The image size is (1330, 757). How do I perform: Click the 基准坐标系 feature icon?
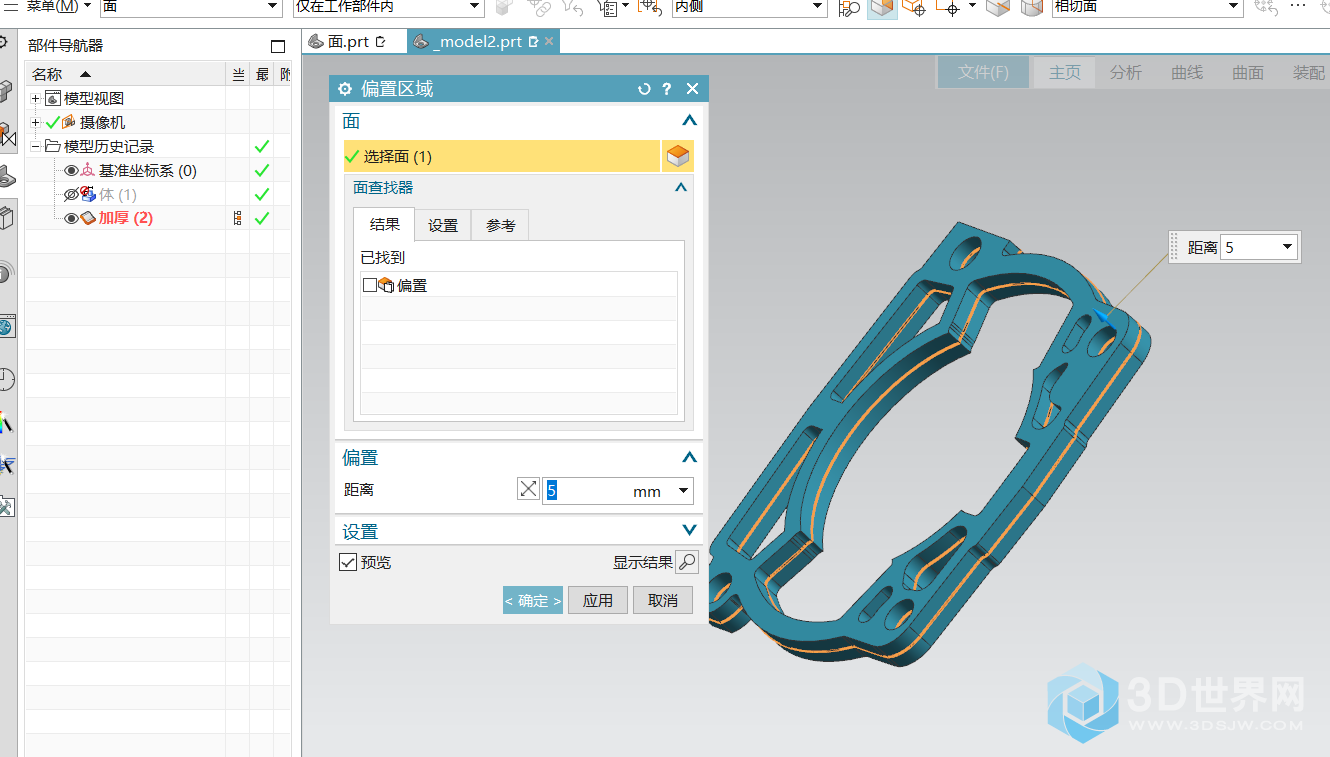click(x=88, y=170)
